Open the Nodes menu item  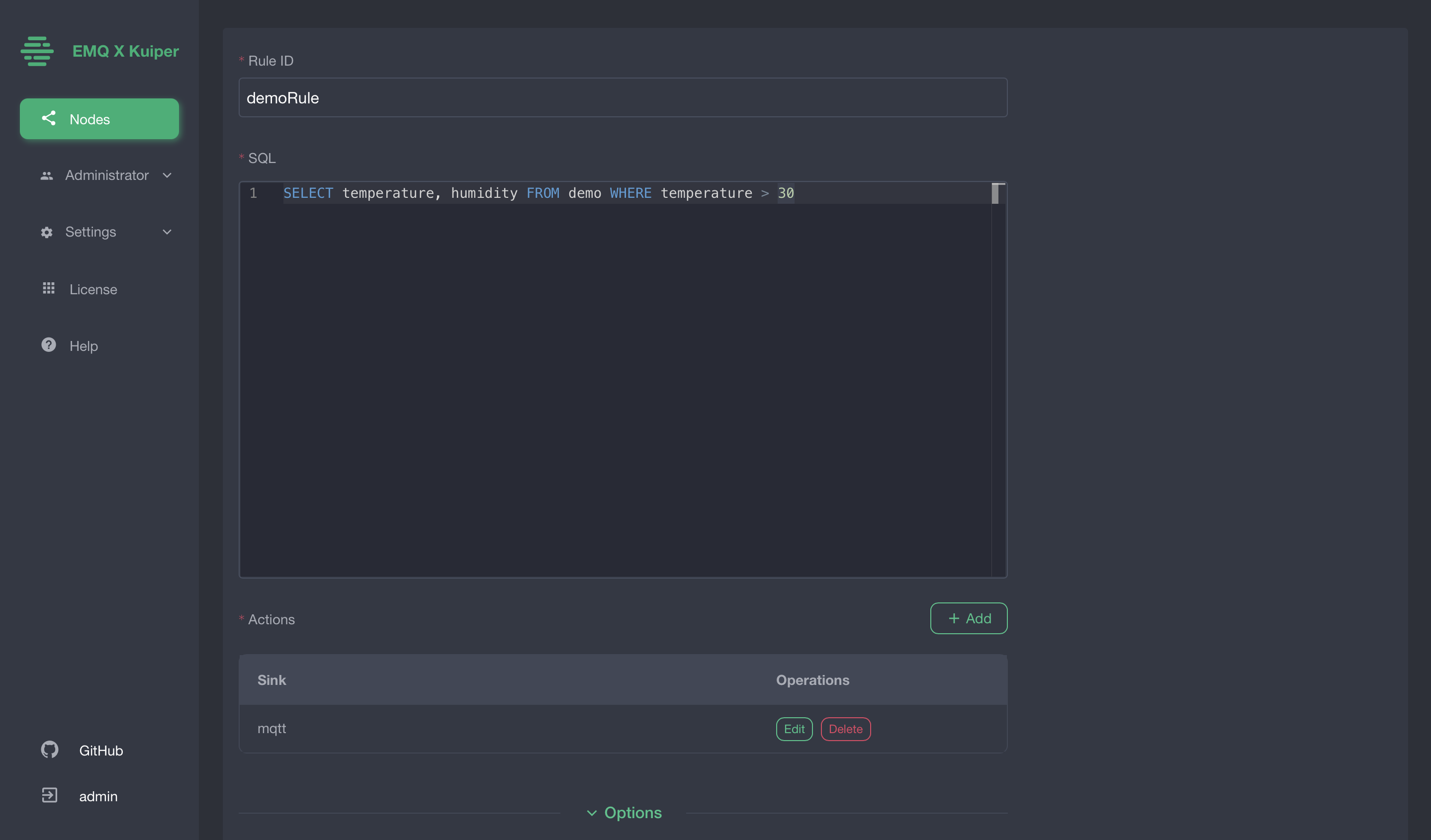pos(99,119)
